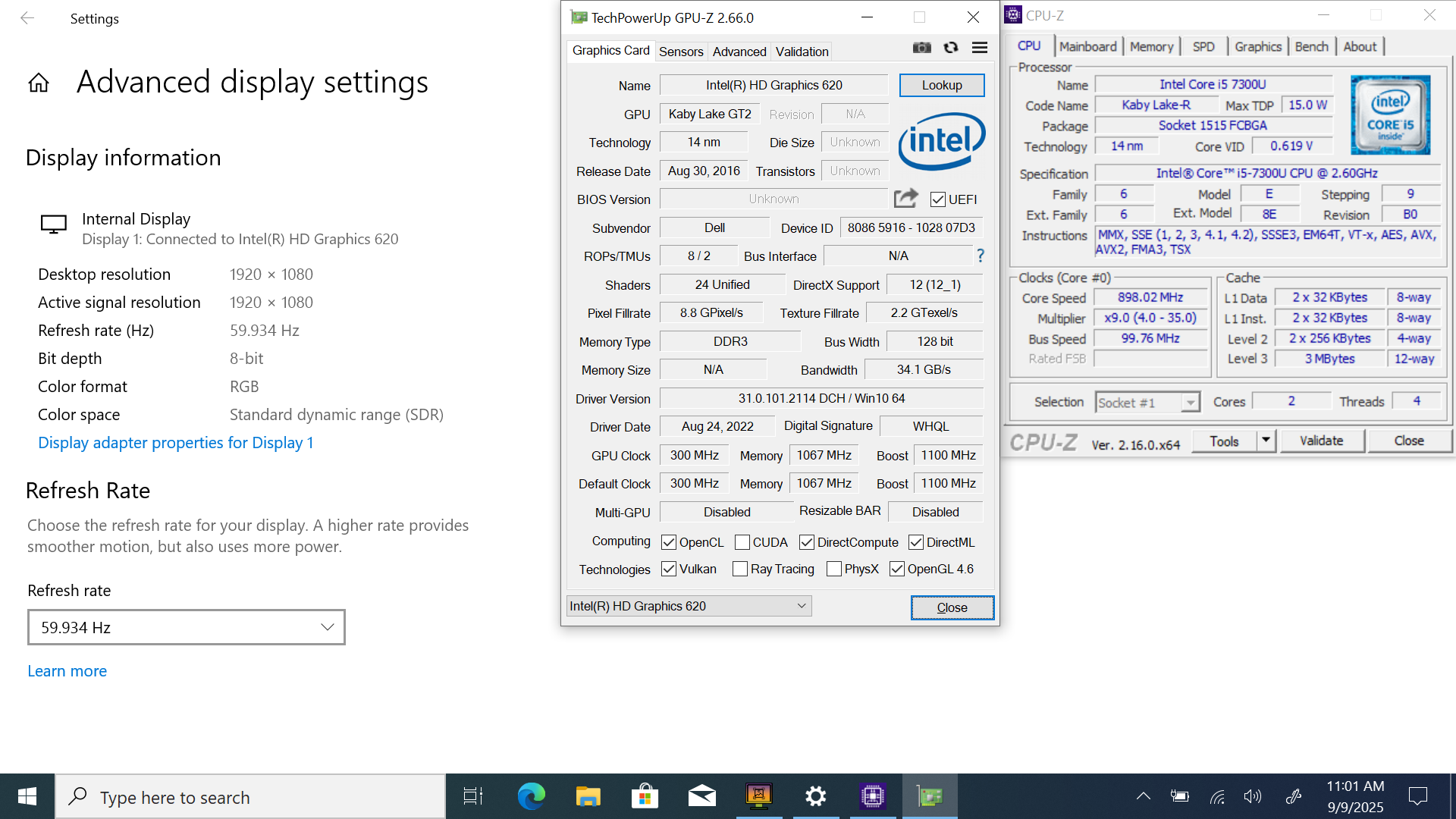Toggle the UEFI checkbox

[938, 199]
